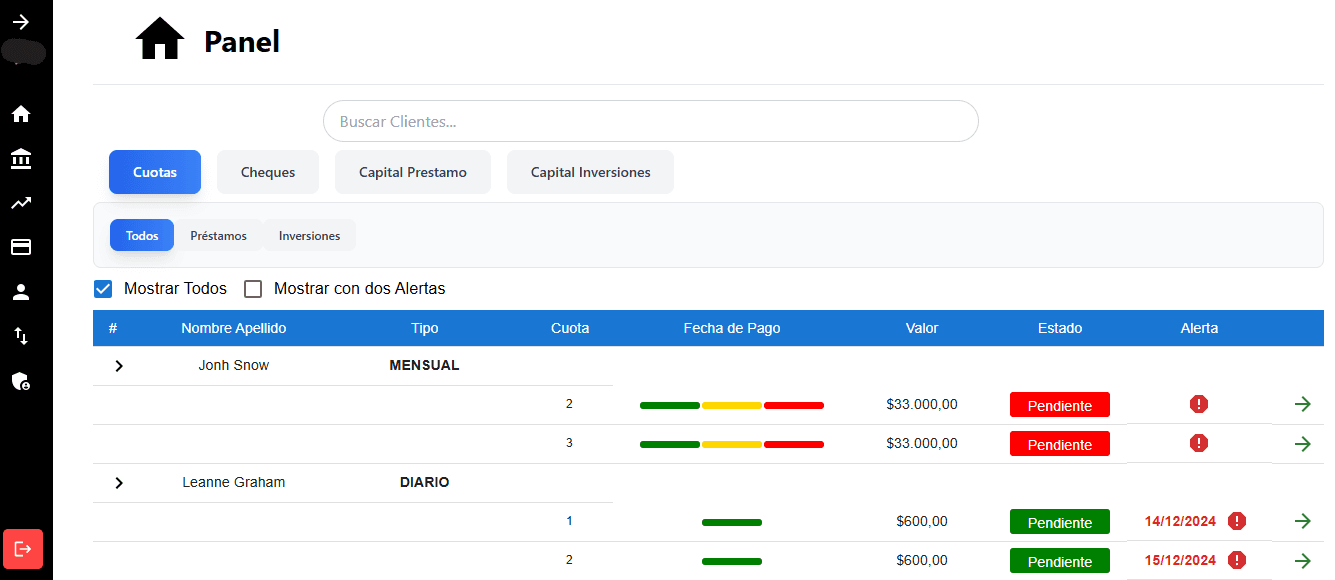Select the transfers up-down arrows sidebar icon
This screenshot has height=580, width=1335.
[x=21, y=335]
